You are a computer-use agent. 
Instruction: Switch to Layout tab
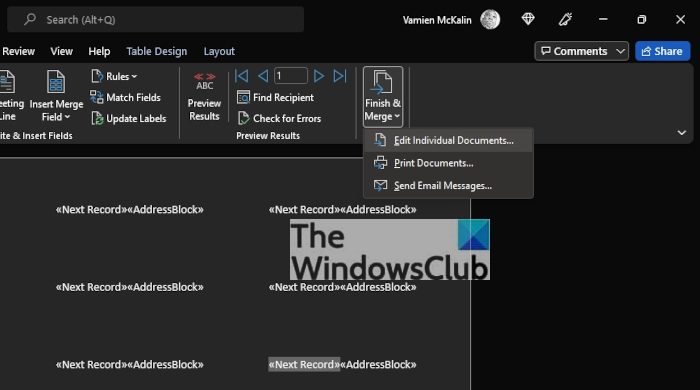coord(219,51)
